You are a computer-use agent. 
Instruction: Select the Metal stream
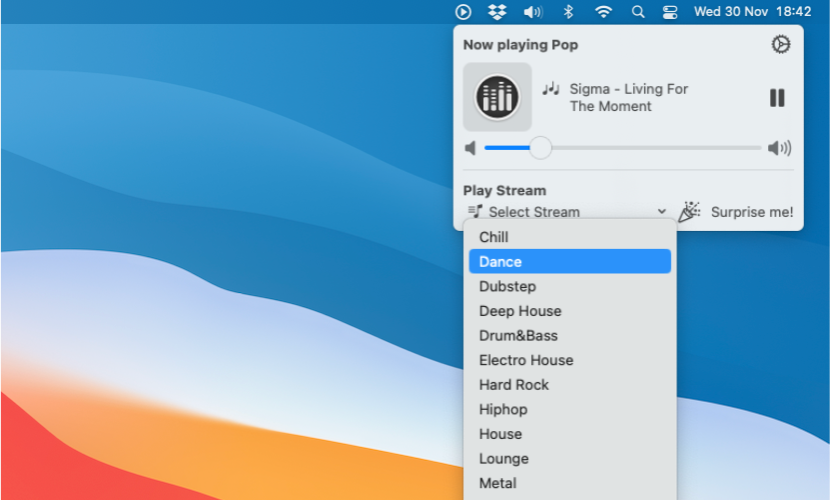(x=570, y=483)
